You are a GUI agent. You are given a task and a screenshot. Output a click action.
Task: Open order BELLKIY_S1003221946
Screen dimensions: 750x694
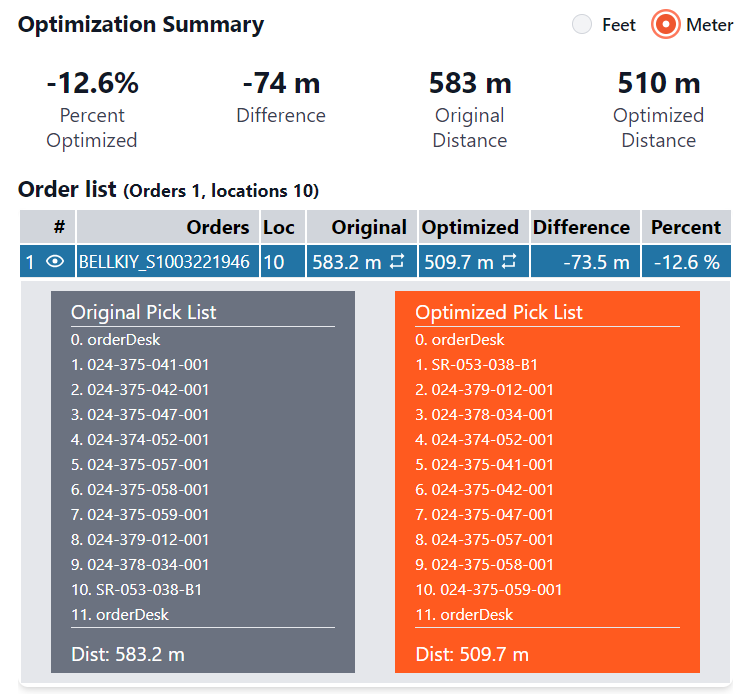click(164, 262)
